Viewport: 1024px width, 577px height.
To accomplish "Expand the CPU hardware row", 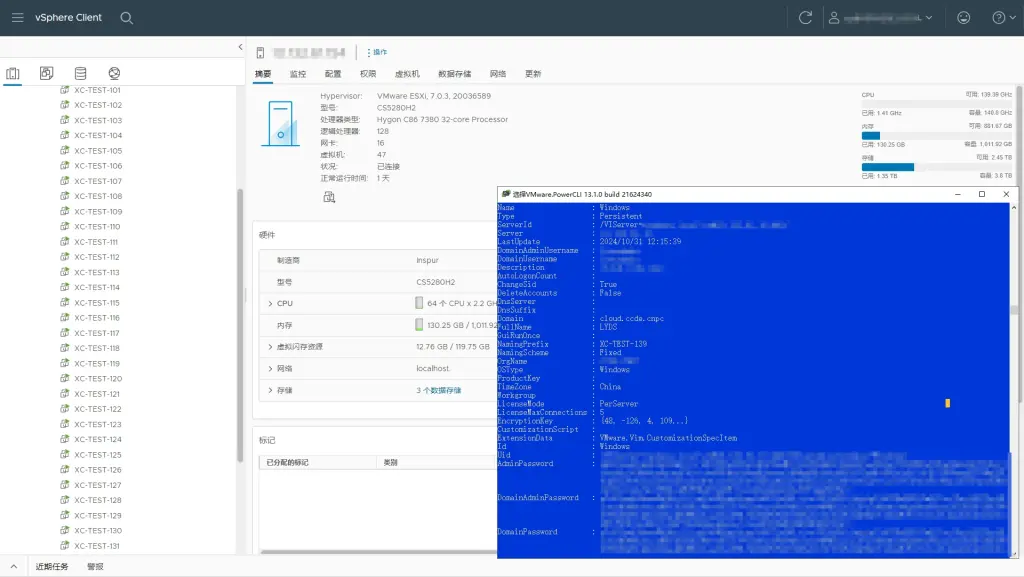I will (270, 303).
